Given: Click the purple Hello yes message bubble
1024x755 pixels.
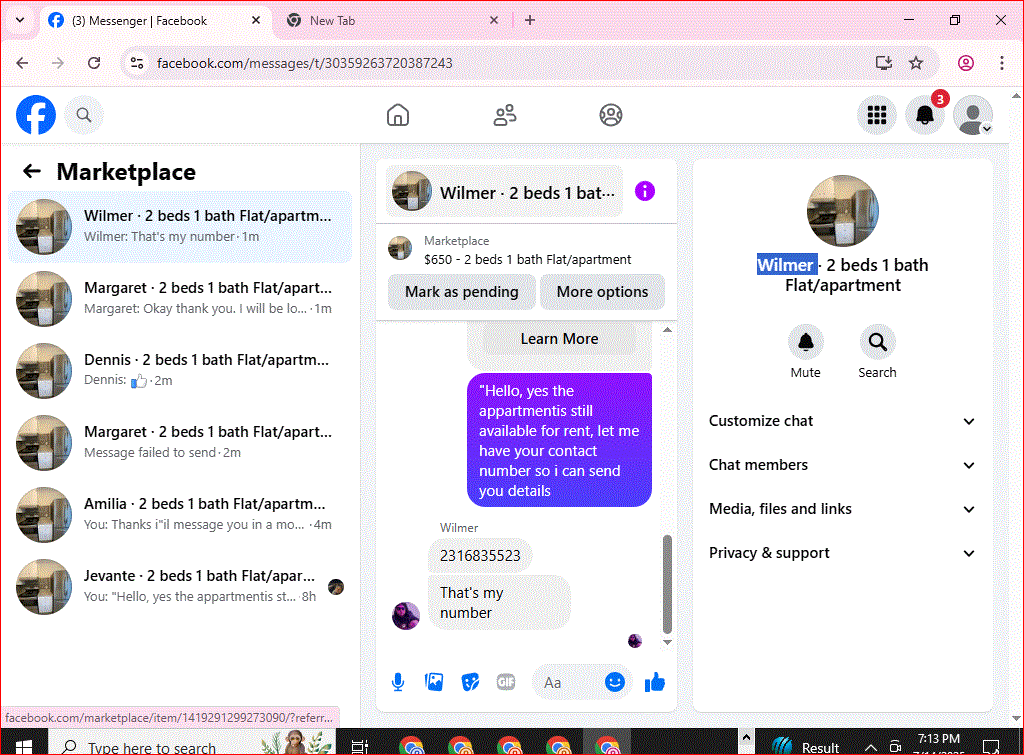Looking at the screenshot, I should coord(559,440).
